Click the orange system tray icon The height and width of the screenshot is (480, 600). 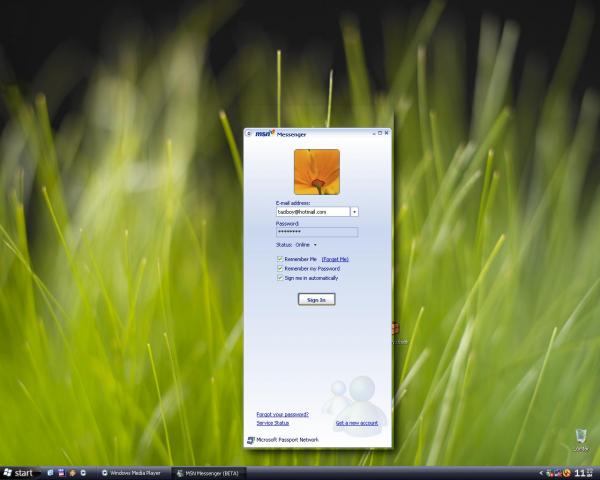click(567, 472)
